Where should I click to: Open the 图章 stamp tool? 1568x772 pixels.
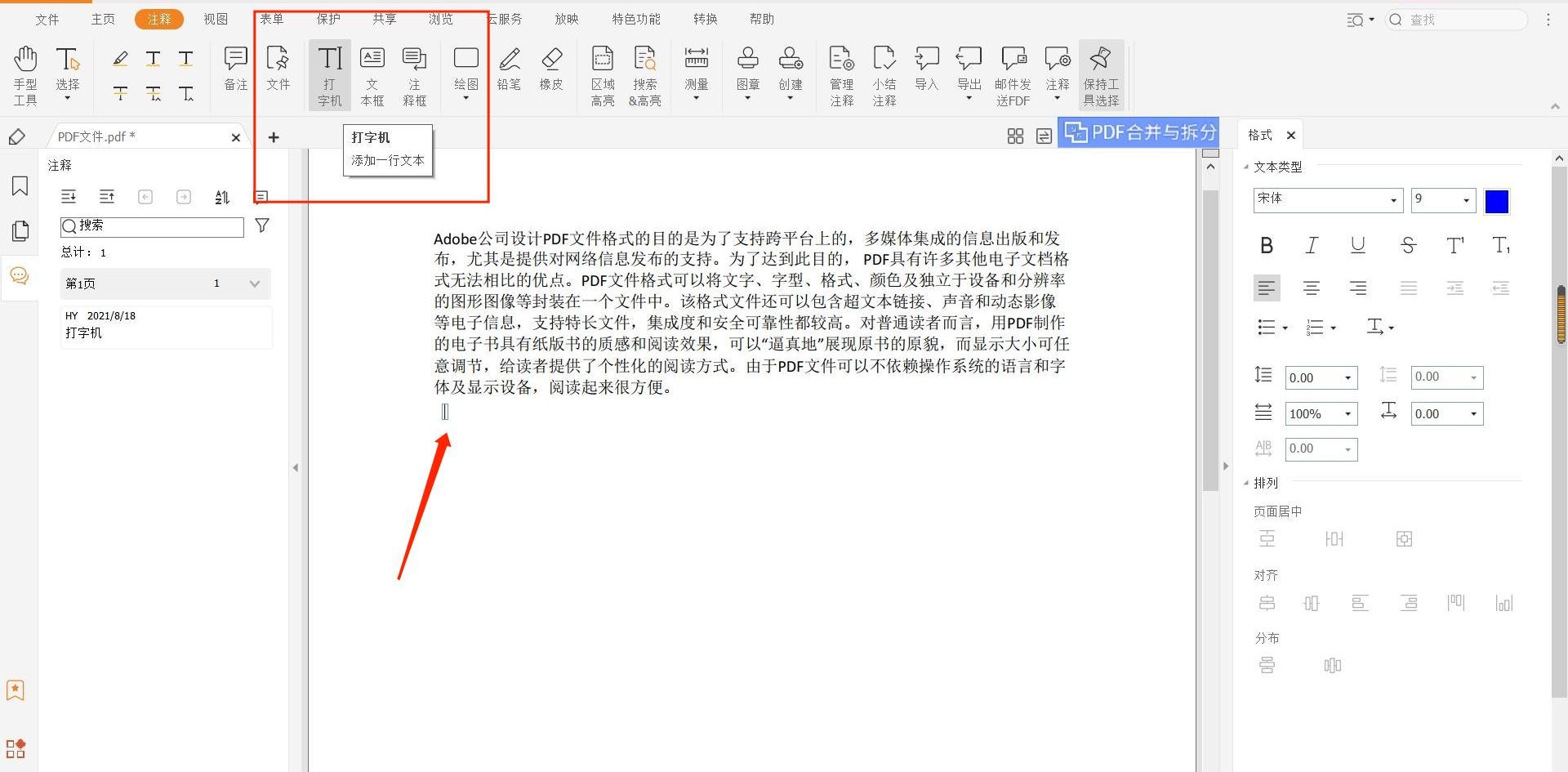(747, 74)
